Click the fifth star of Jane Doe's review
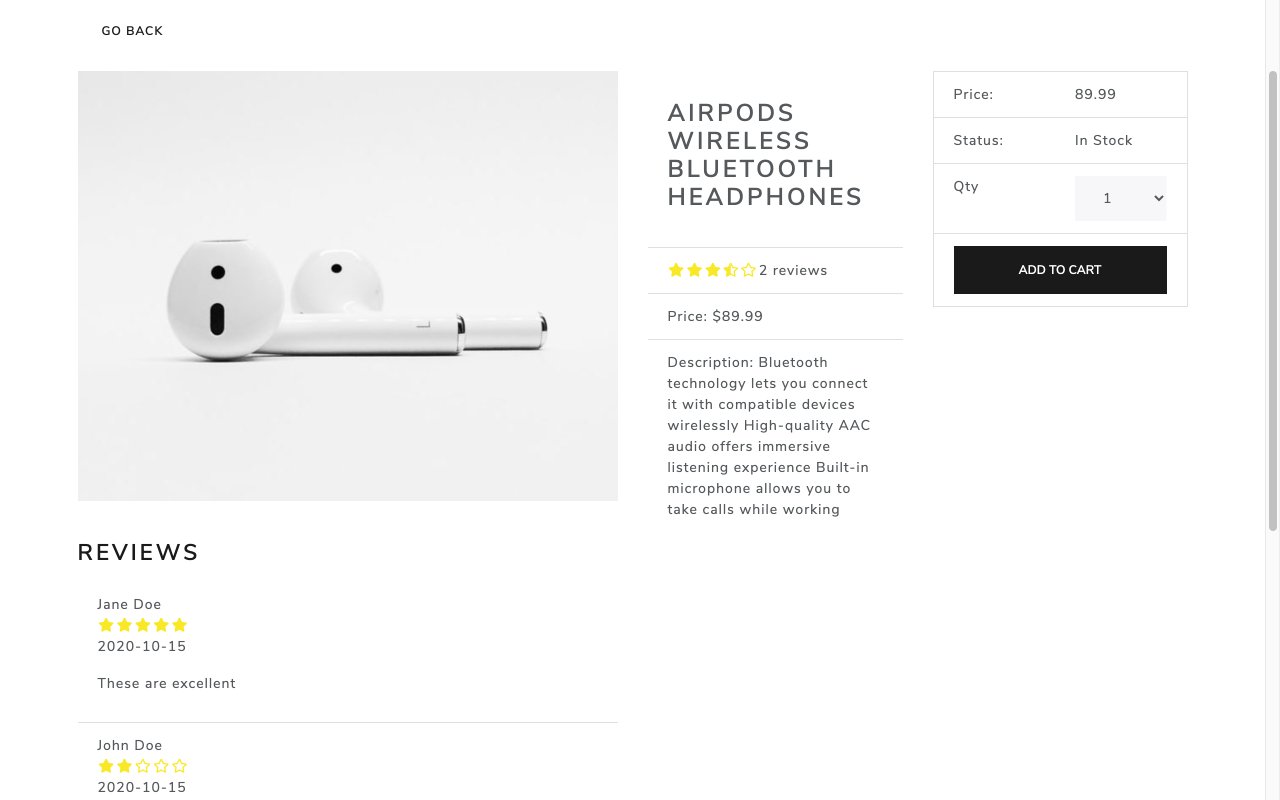1280x800 pixels. click(x=180, y=625)
